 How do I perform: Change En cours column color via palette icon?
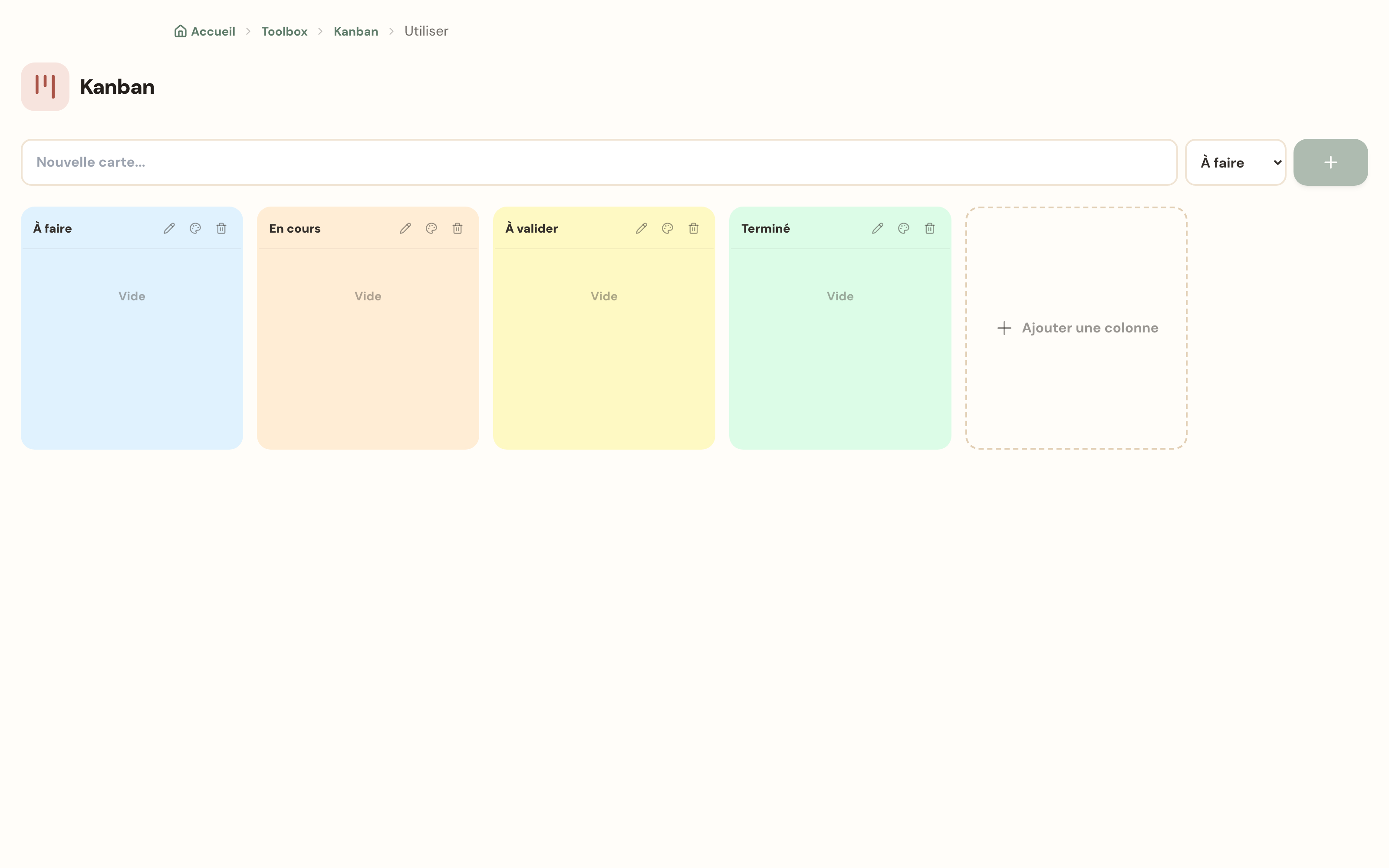pyautogui.click(x=431, y=228)
